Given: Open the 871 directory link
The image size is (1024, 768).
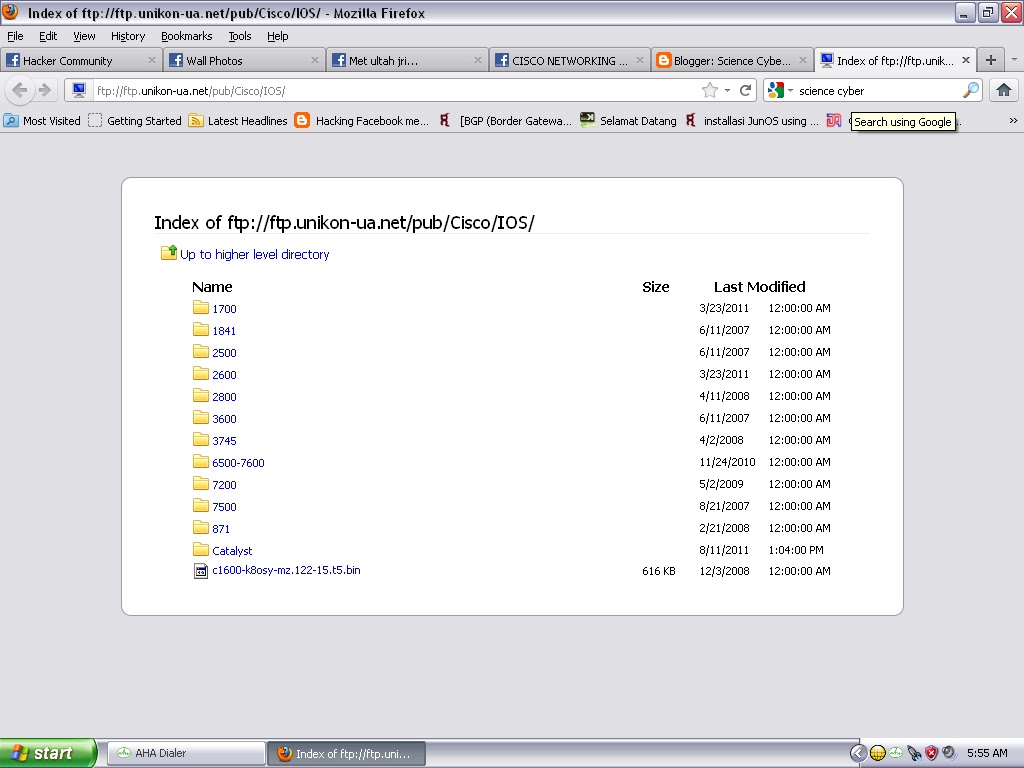Looking at the screenshot, I should (x=221, y=528).
